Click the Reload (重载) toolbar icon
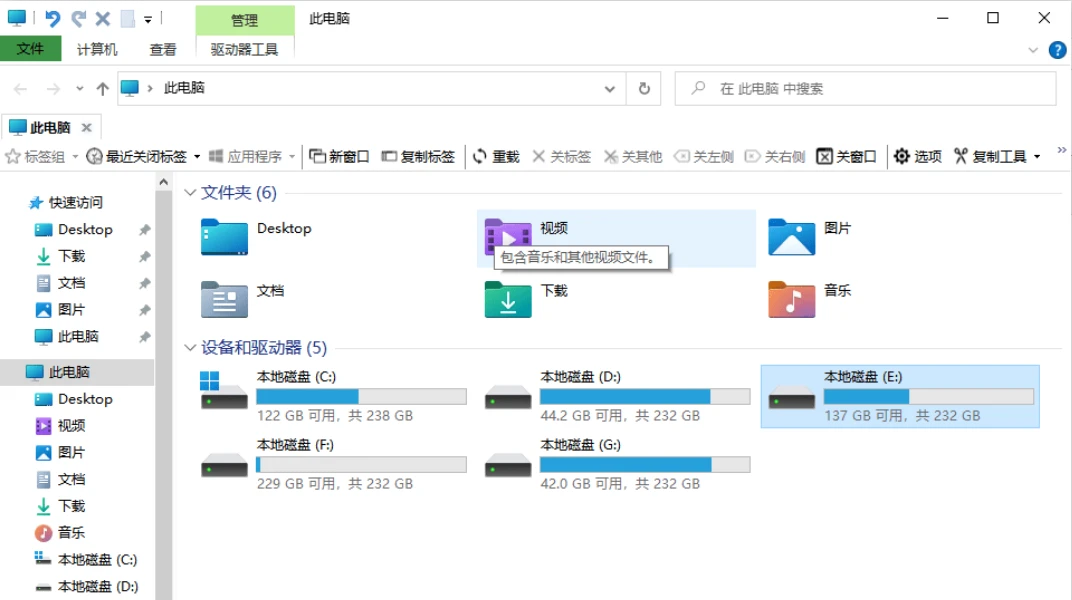 pyautogui.click(x=480, y=157)
